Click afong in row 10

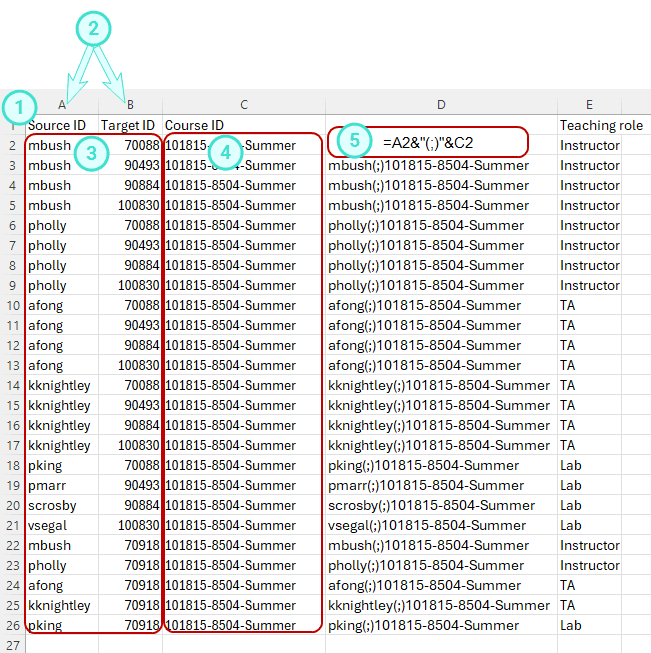click(x=62, y=305)
